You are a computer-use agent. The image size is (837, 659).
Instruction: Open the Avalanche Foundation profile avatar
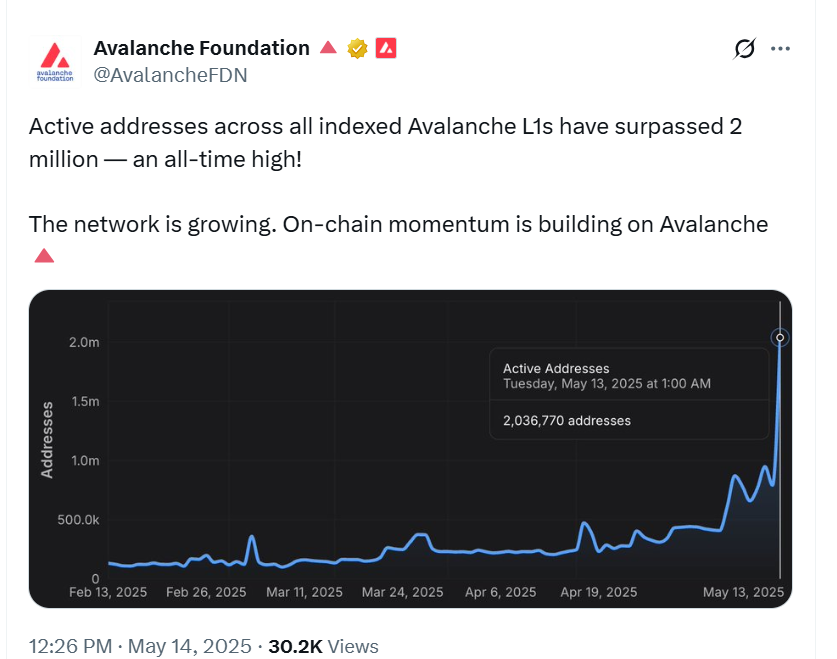click(55, 61)
